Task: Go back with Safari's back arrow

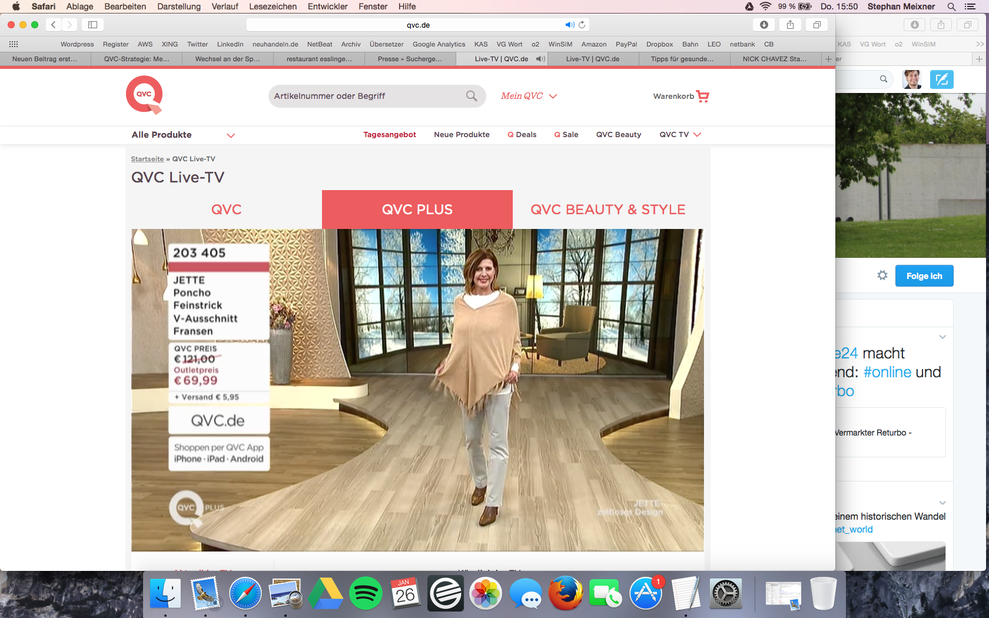Action: [x=54, y=25]
